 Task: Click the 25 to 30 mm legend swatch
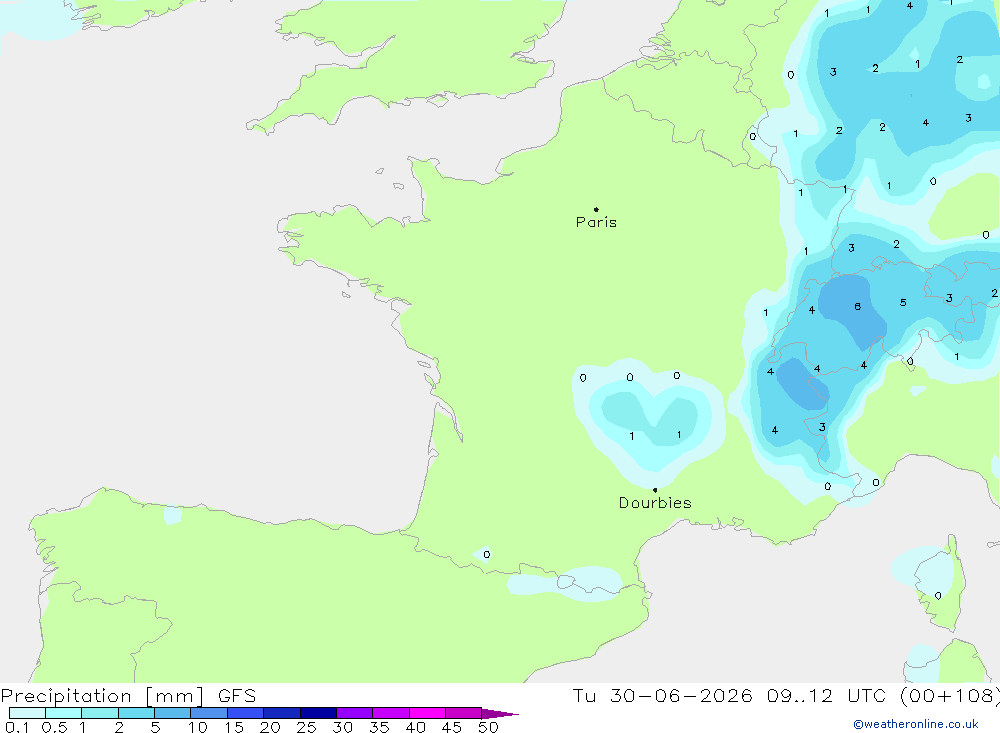(318, 713)
